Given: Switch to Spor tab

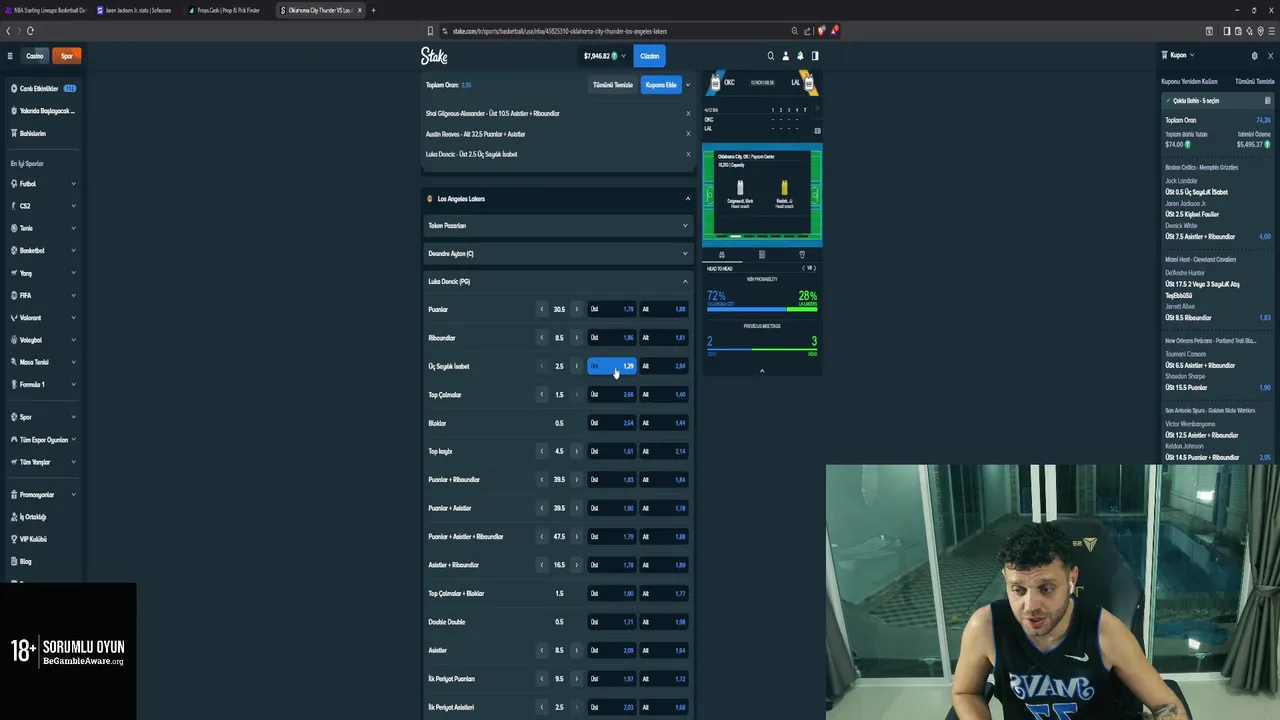Looking at the screenshot, I should [67, 56].
